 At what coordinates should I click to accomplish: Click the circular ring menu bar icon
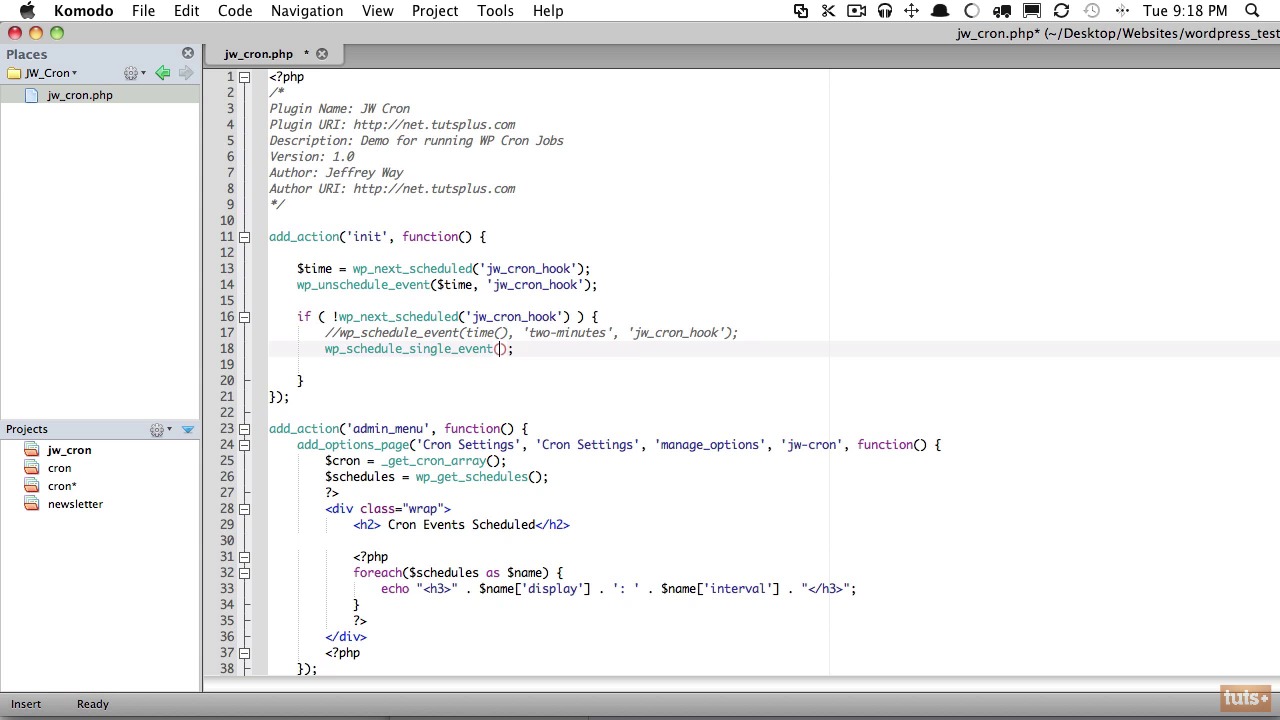971,11
